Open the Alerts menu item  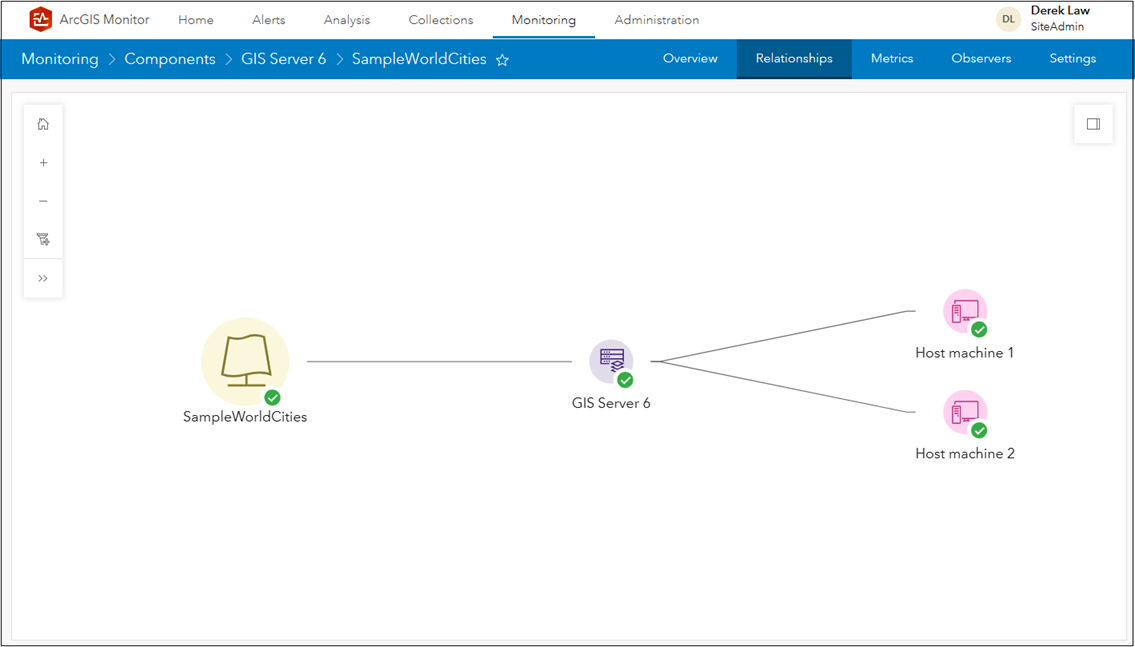[x=269, y=20]
